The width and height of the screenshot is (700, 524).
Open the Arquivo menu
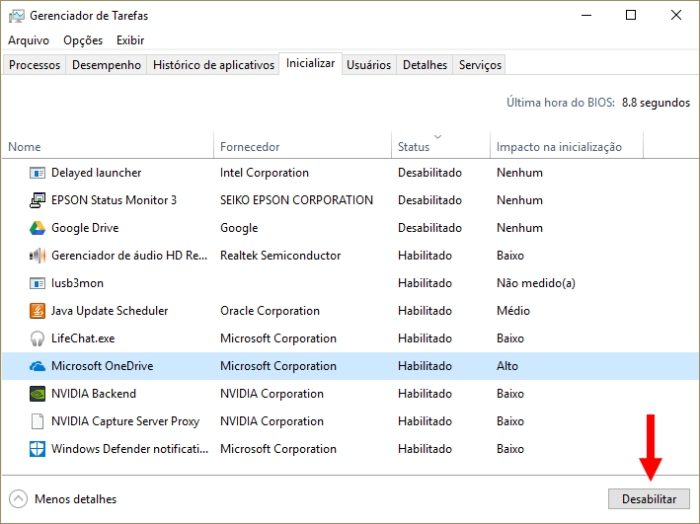point(29,40)
